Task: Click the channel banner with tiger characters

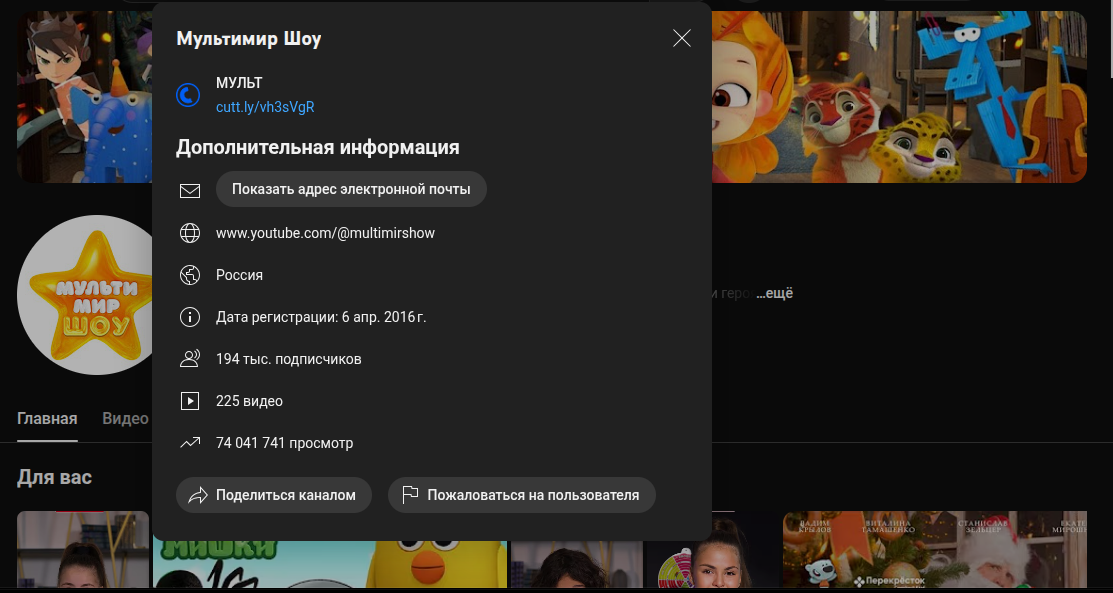Action: 899,97
